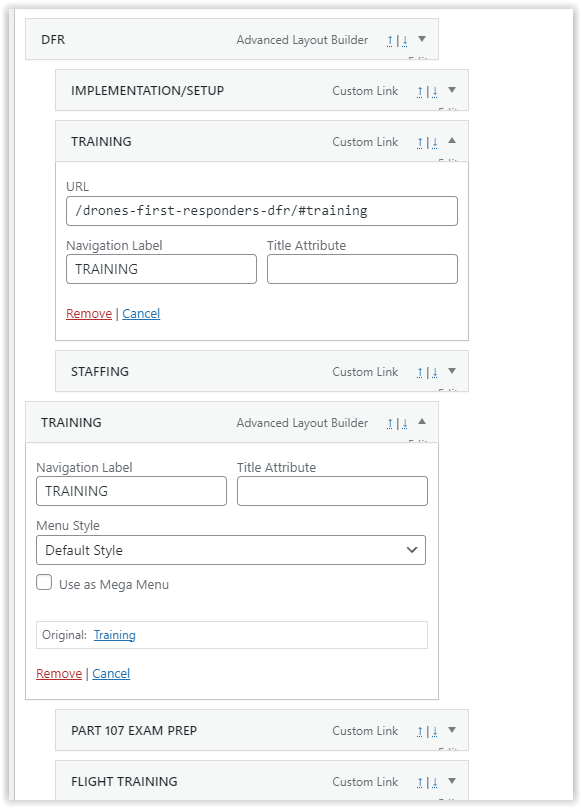Cancel changes to top-level TRAINING item
581x808 pixels.
pyautogui.click(x=111, y=674)
